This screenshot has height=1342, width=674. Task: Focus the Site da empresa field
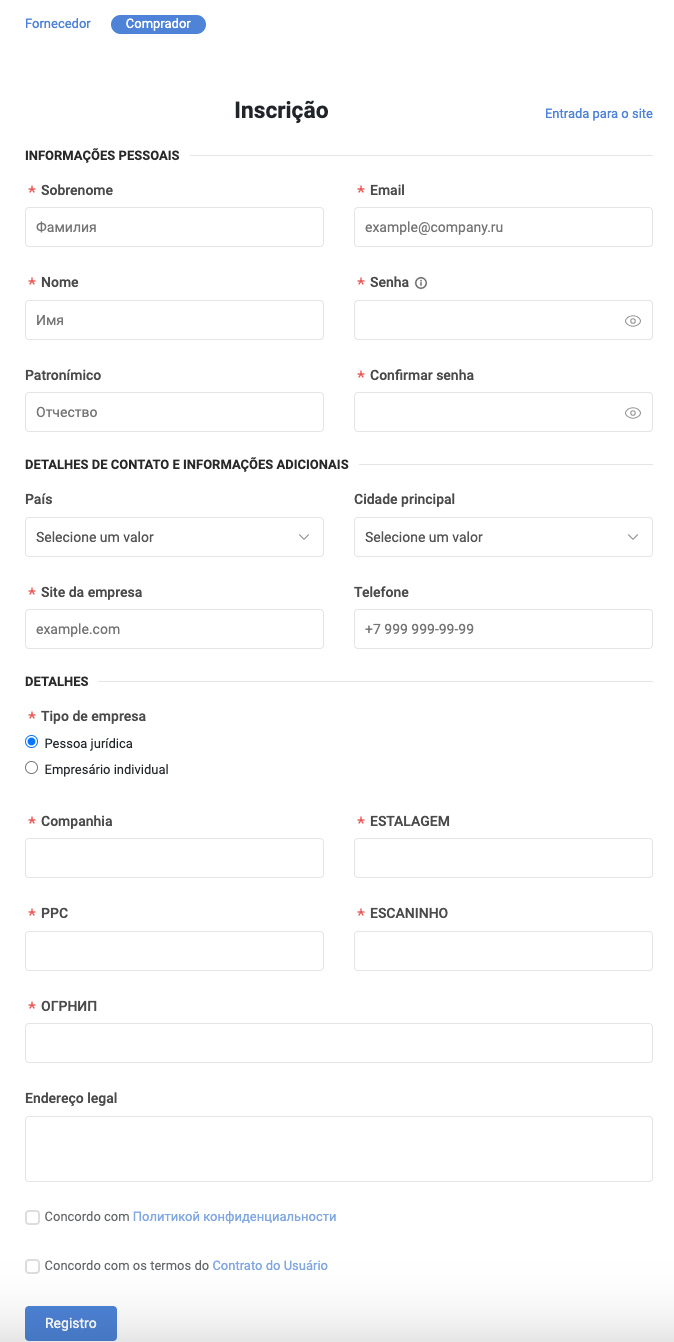[x=174, y=629]
